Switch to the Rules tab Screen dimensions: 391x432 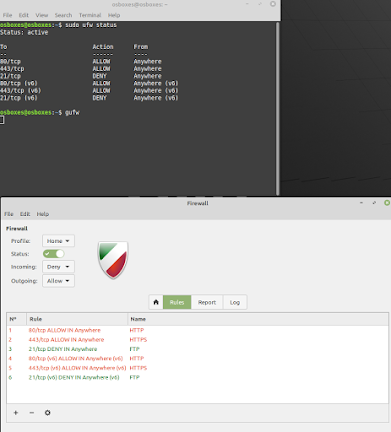click(177, 302)
